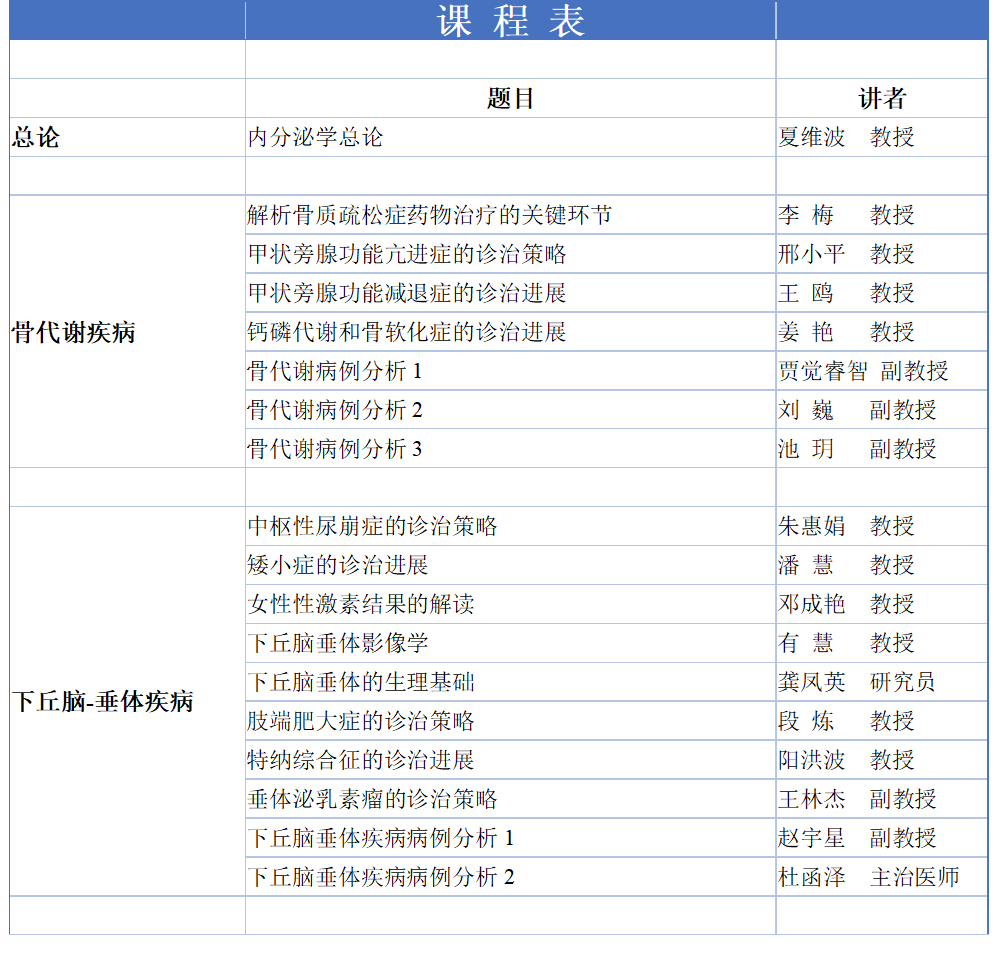998x969 pixels.
Task: Select 女性性激素结果的解读 cell
Action: click(510, 604)
